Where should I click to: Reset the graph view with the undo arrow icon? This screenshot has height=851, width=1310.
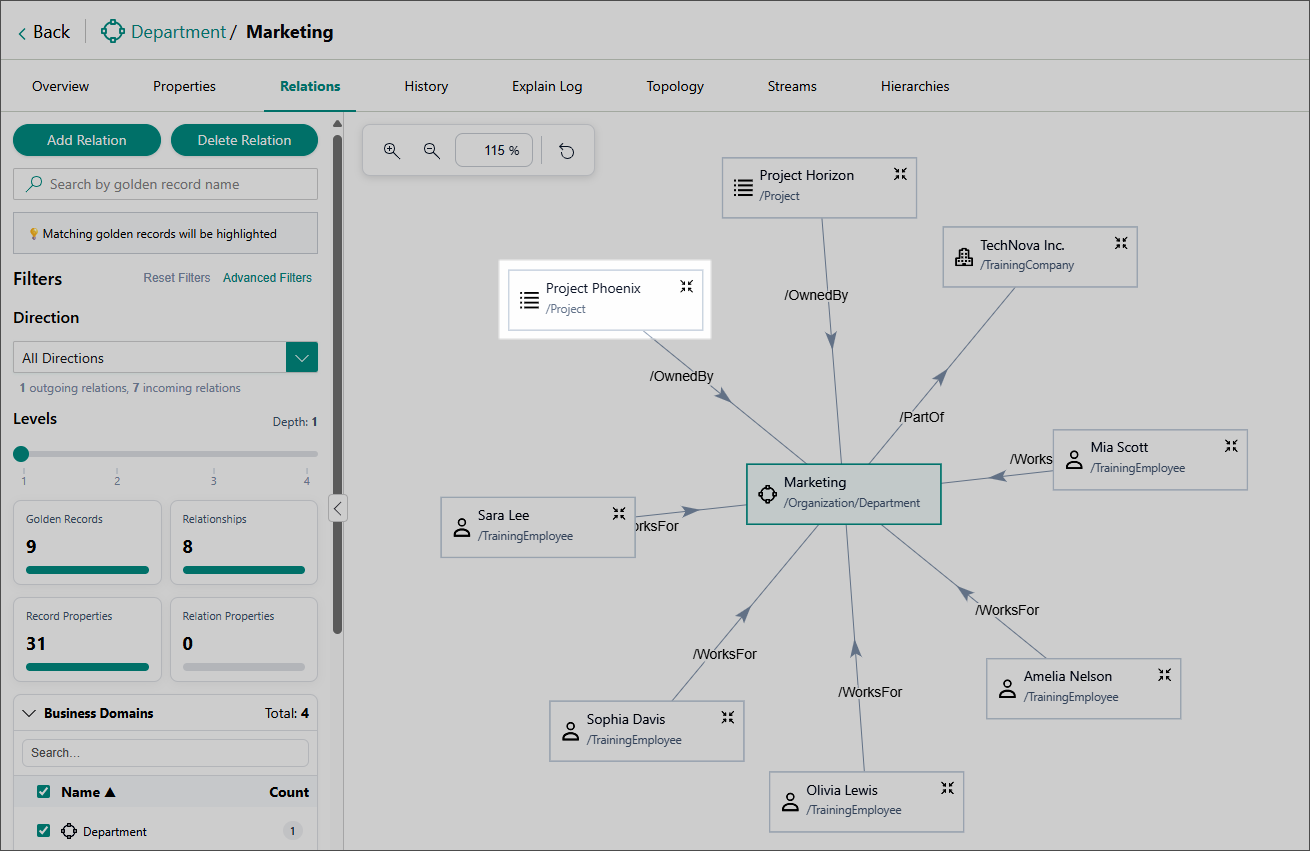[x=567, y=151]
